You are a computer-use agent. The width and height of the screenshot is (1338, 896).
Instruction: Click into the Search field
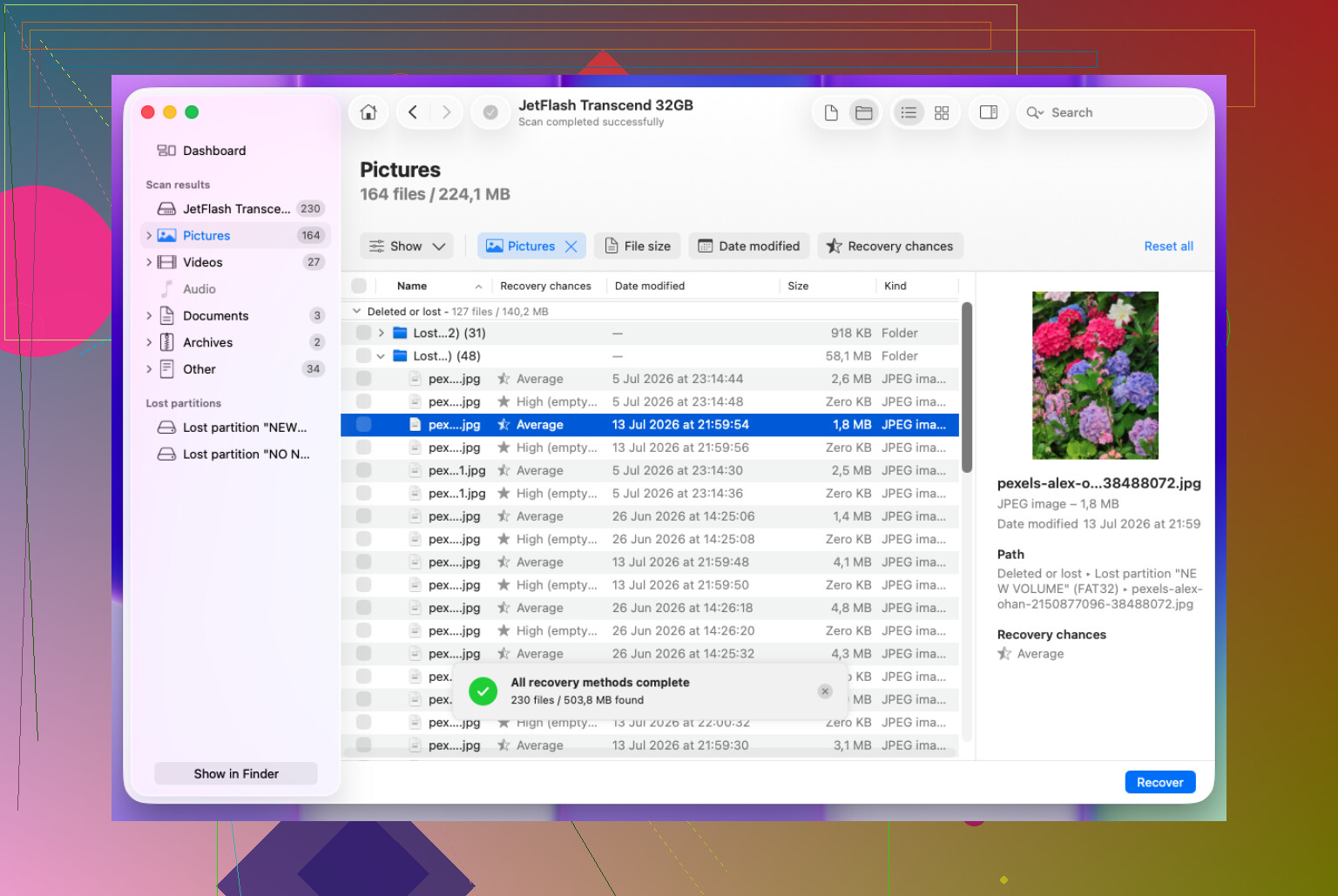coord(1112,112)
